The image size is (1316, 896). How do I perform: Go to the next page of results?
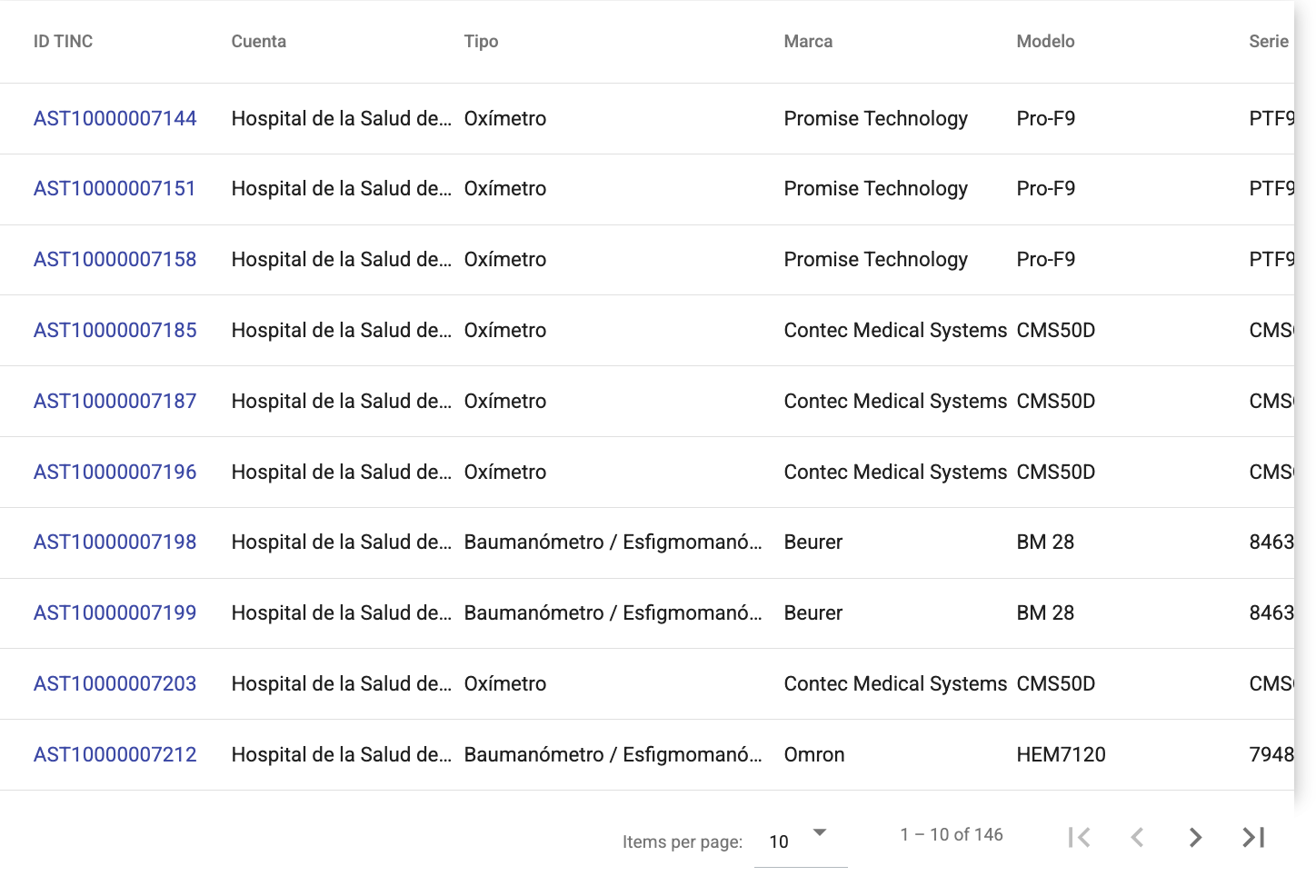click(x=1195, y=837)
